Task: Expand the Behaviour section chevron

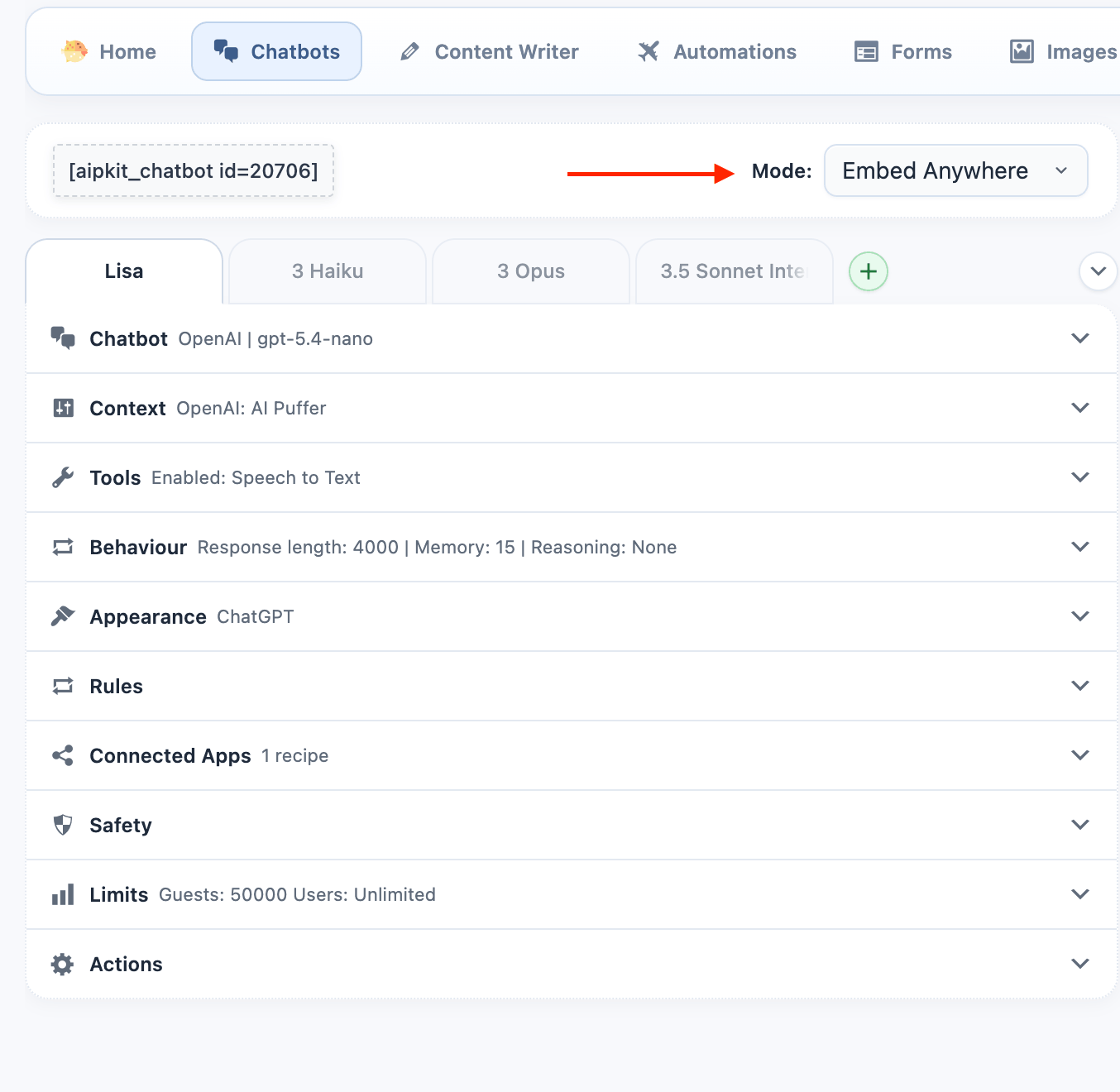Action: click(x=1079, y=547)
